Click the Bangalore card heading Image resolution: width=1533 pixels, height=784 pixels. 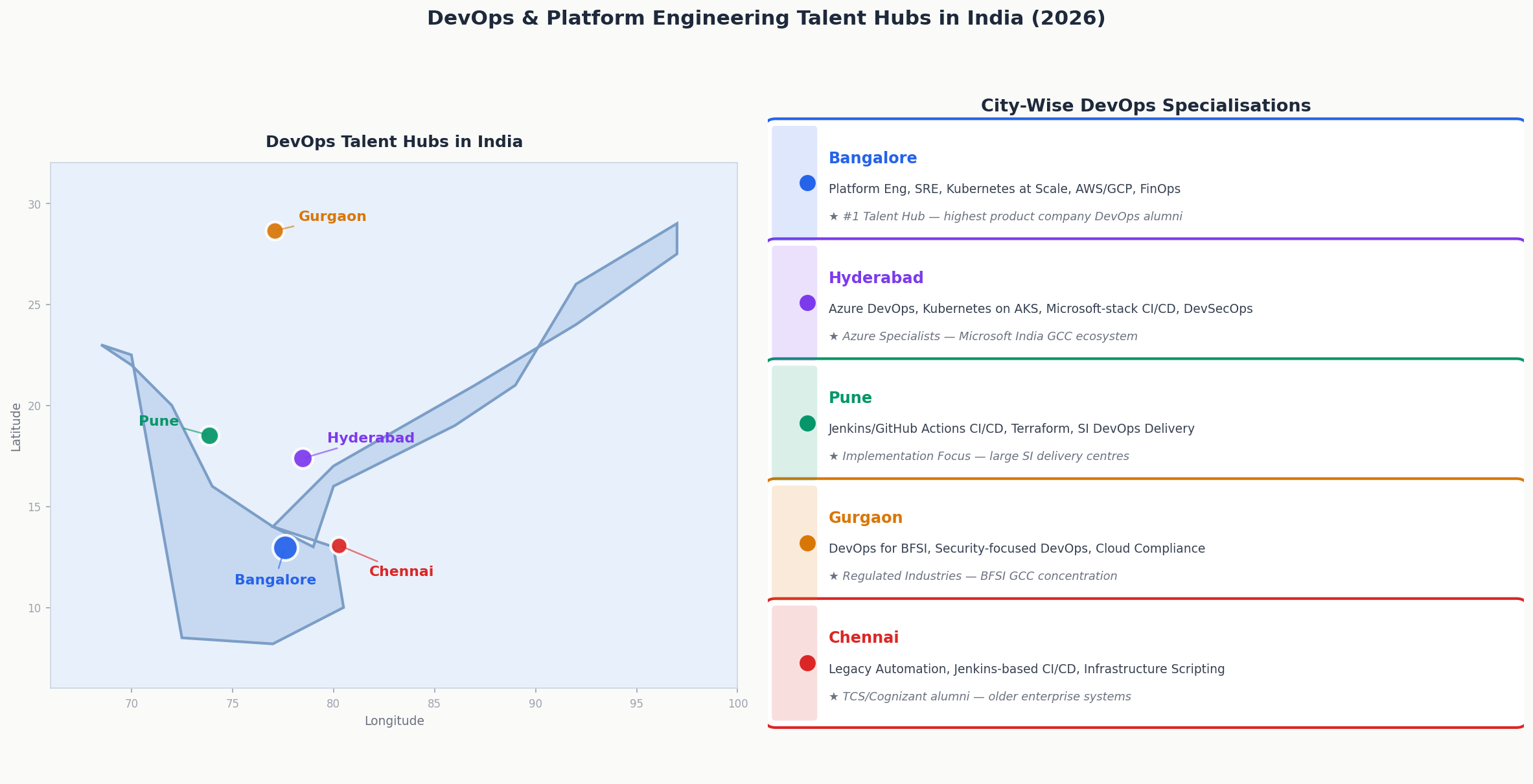tap(873, 158)
